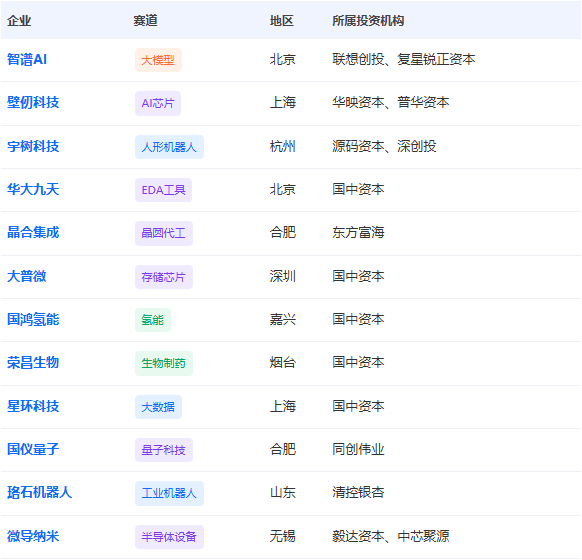Open the 国鸿氢能 company link
The height and width of the screenshot is (560, 582).
[x=33, y=320]
